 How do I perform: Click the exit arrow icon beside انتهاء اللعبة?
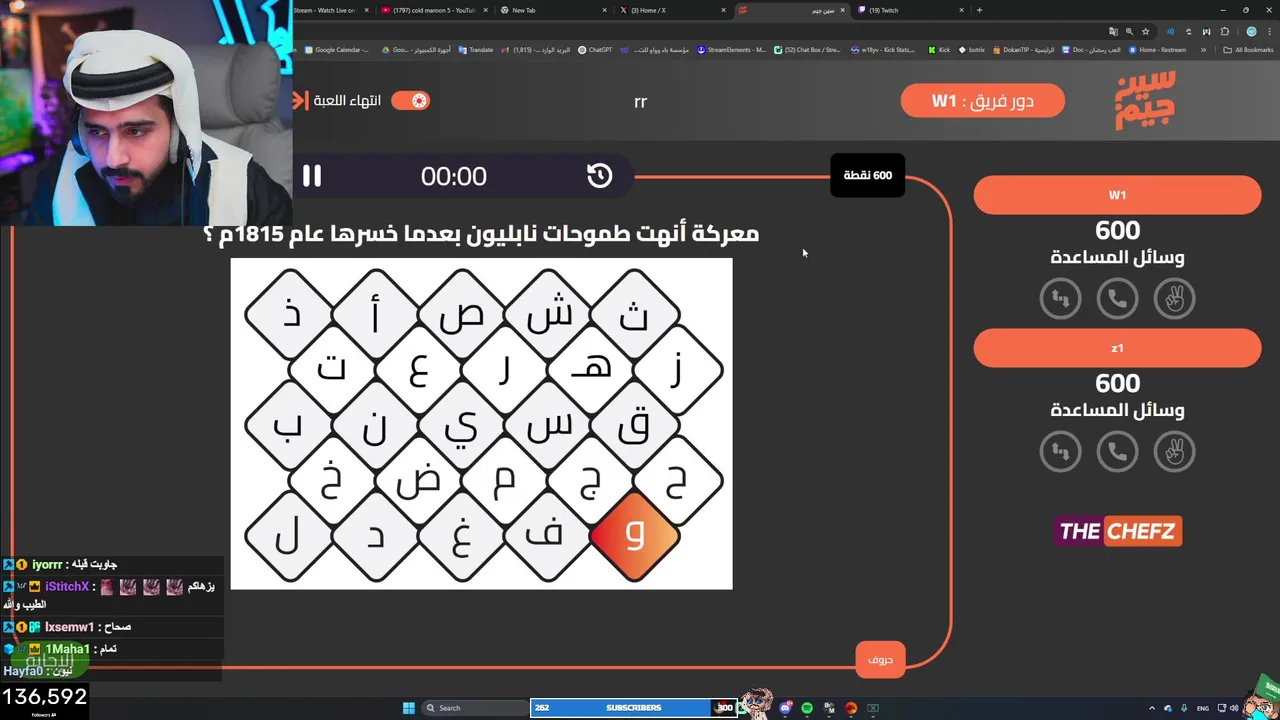[300, 100]
